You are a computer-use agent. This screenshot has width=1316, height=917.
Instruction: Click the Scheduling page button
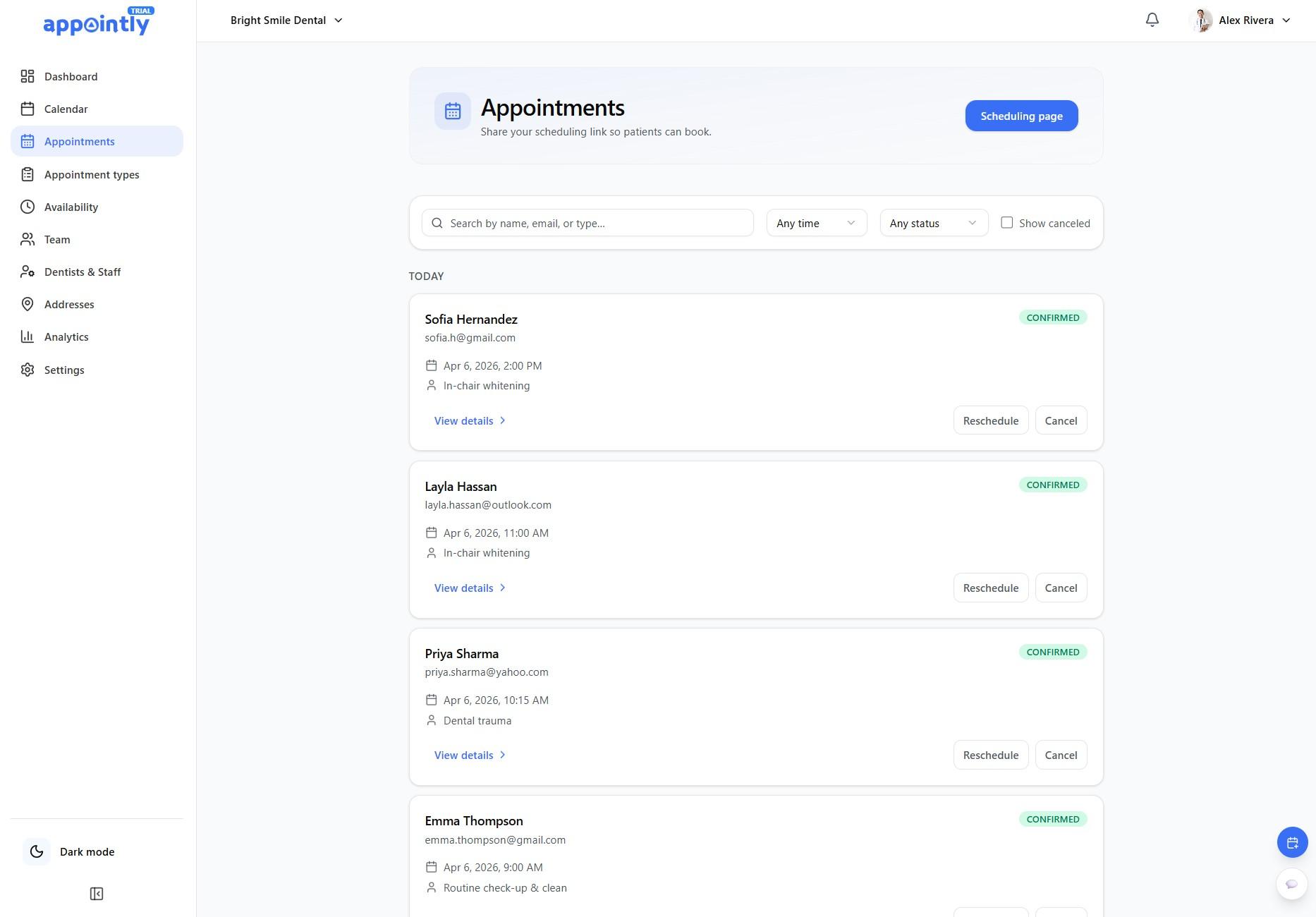click(1021, 116)
